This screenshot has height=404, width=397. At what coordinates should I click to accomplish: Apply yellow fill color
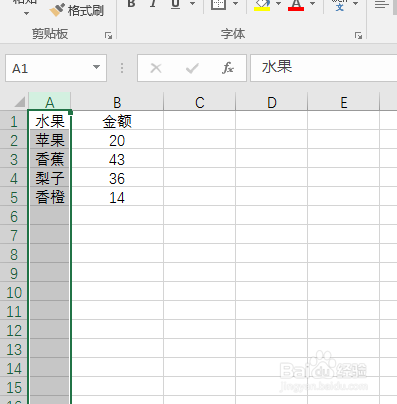coord(262,5)
